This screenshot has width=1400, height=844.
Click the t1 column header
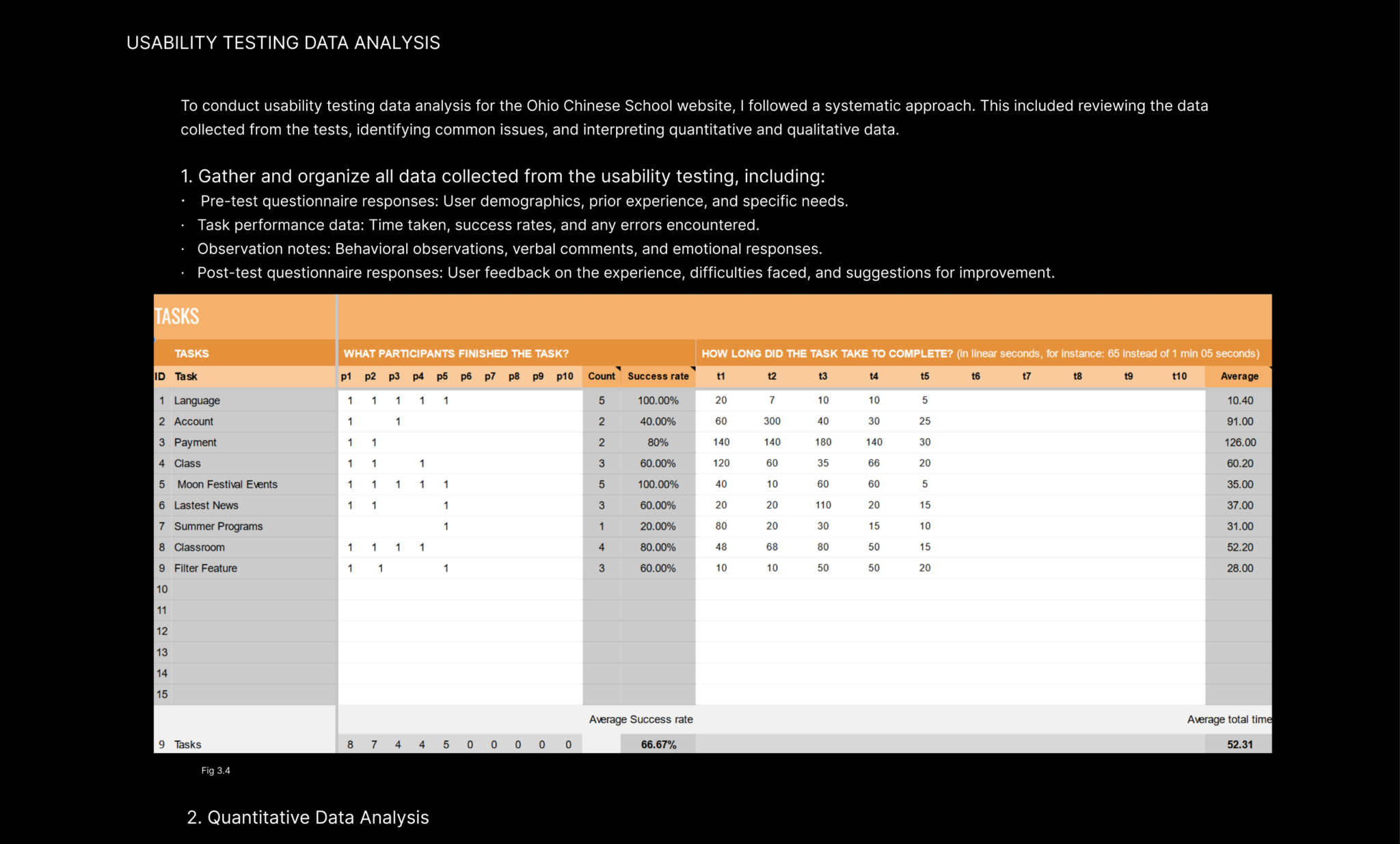click(x=721, y=377)
